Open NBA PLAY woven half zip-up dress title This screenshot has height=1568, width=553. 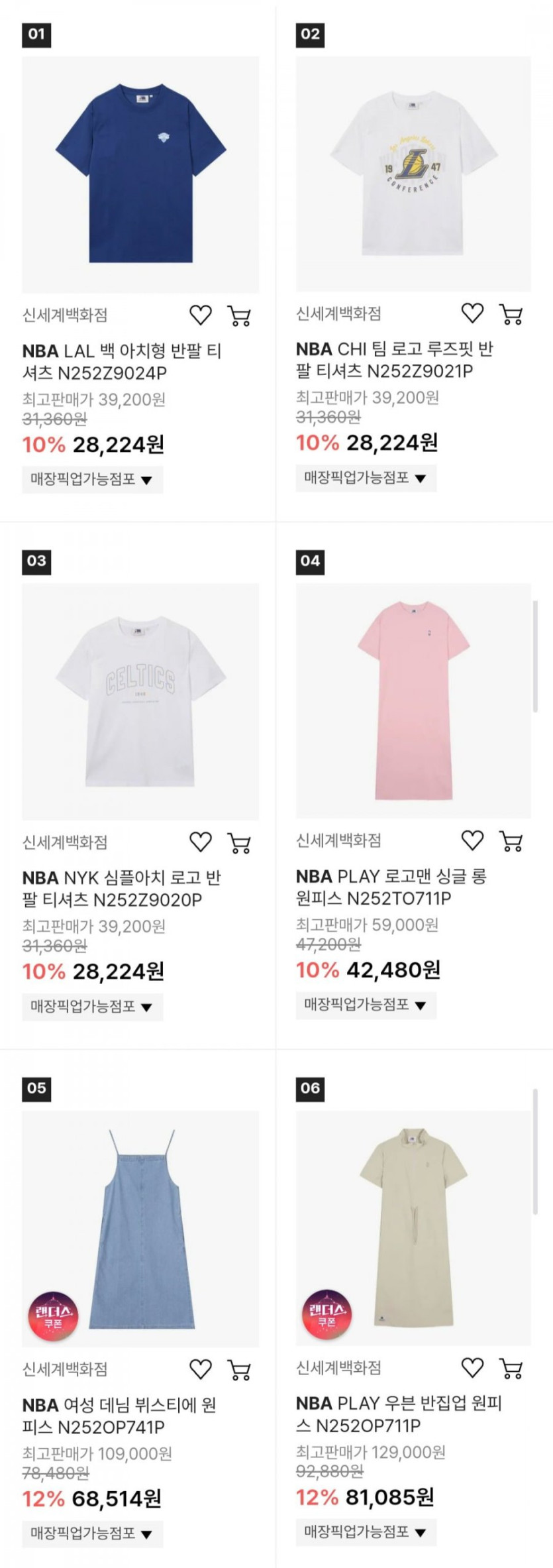(399, 1414)
